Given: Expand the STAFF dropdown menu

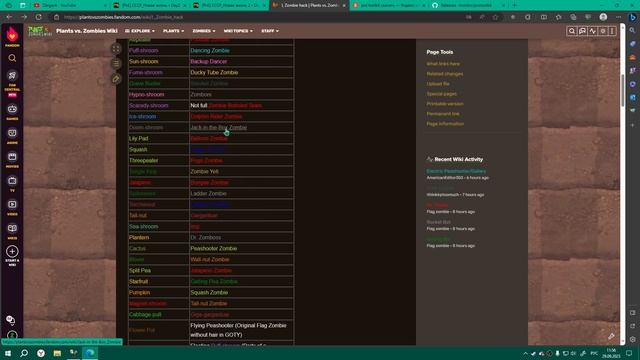Looking at the screenshot, I should pyautogui.click(x=270, y=31).
